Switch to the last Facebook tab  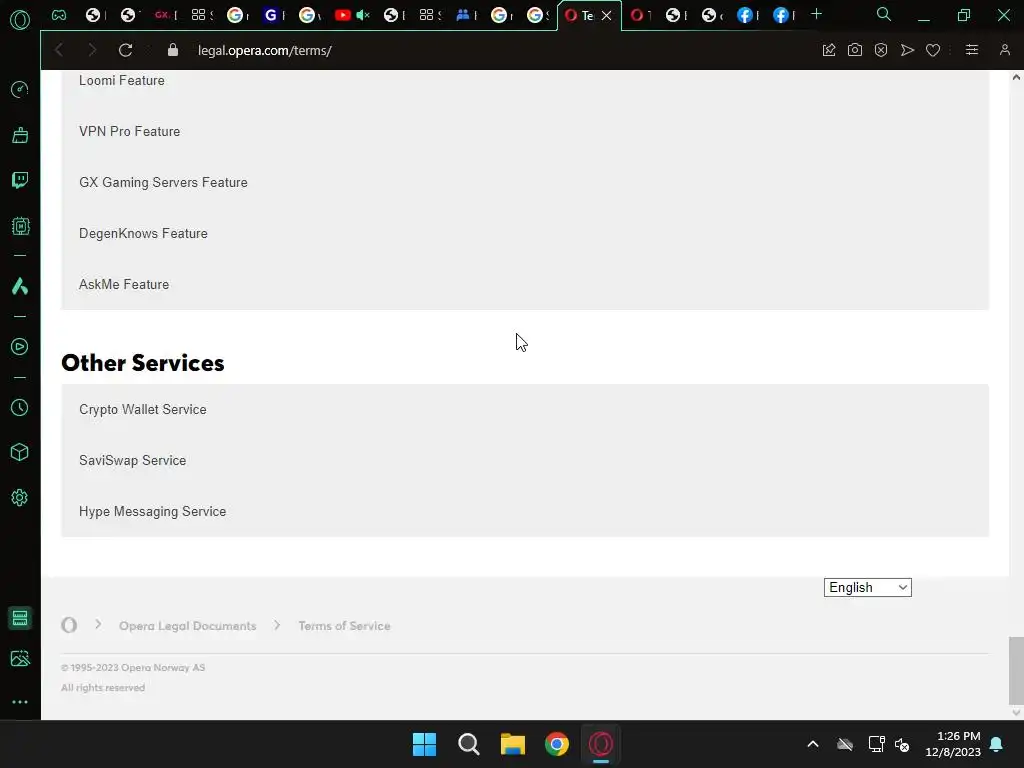(782, 15)
